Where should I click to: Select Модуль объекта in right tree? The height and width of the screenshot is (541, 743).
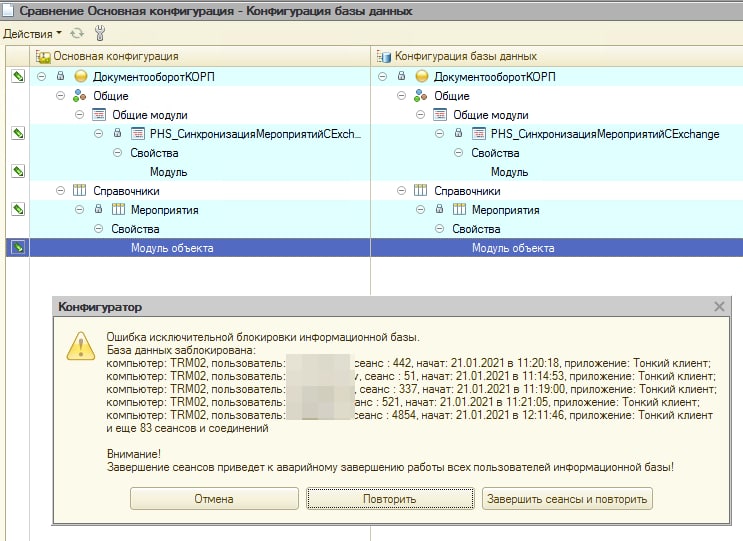(x=513, y=248)
